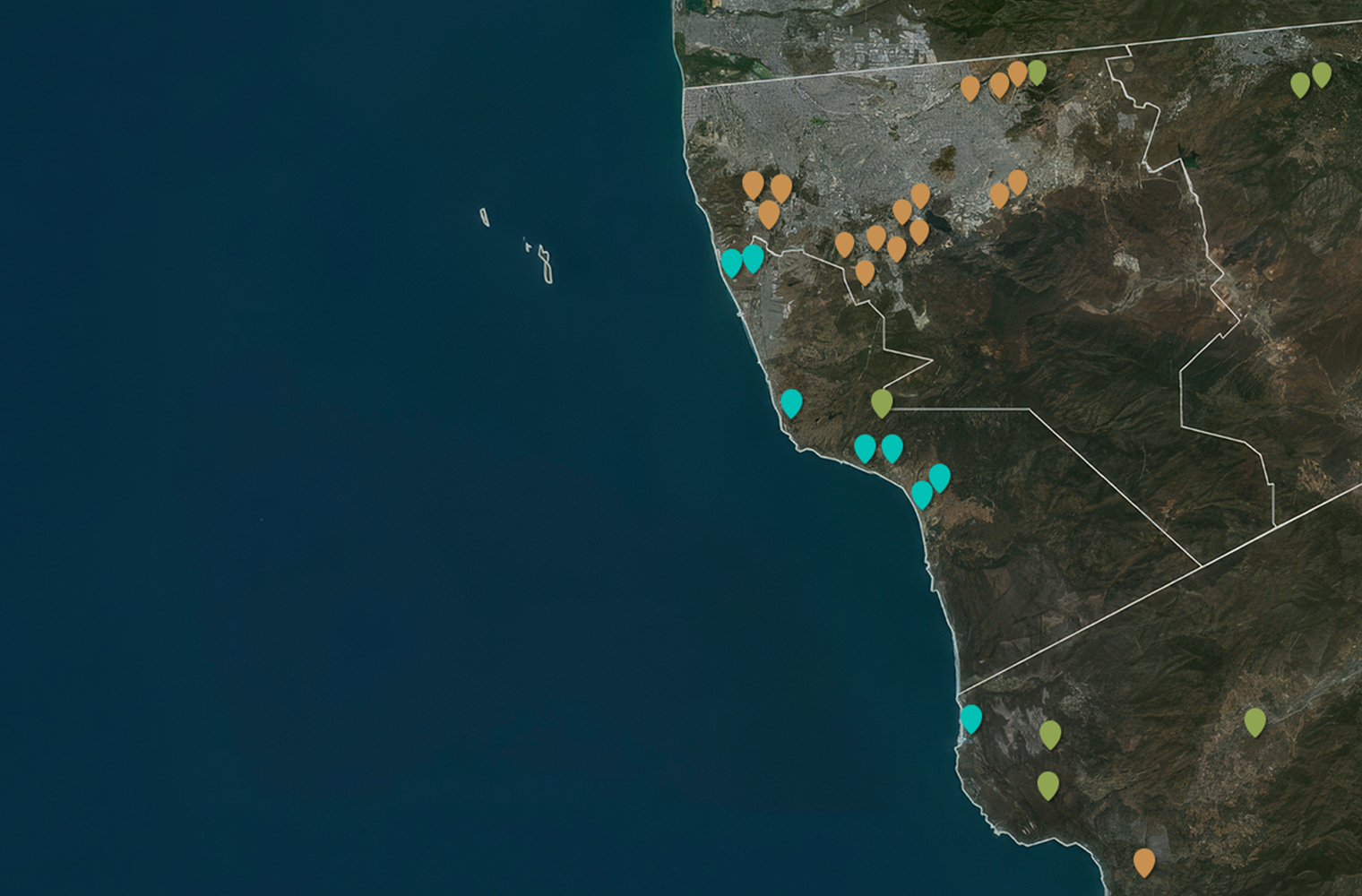
Task: Click the right teal pin of the northwestern coastal pair
Action: point(754,258)
